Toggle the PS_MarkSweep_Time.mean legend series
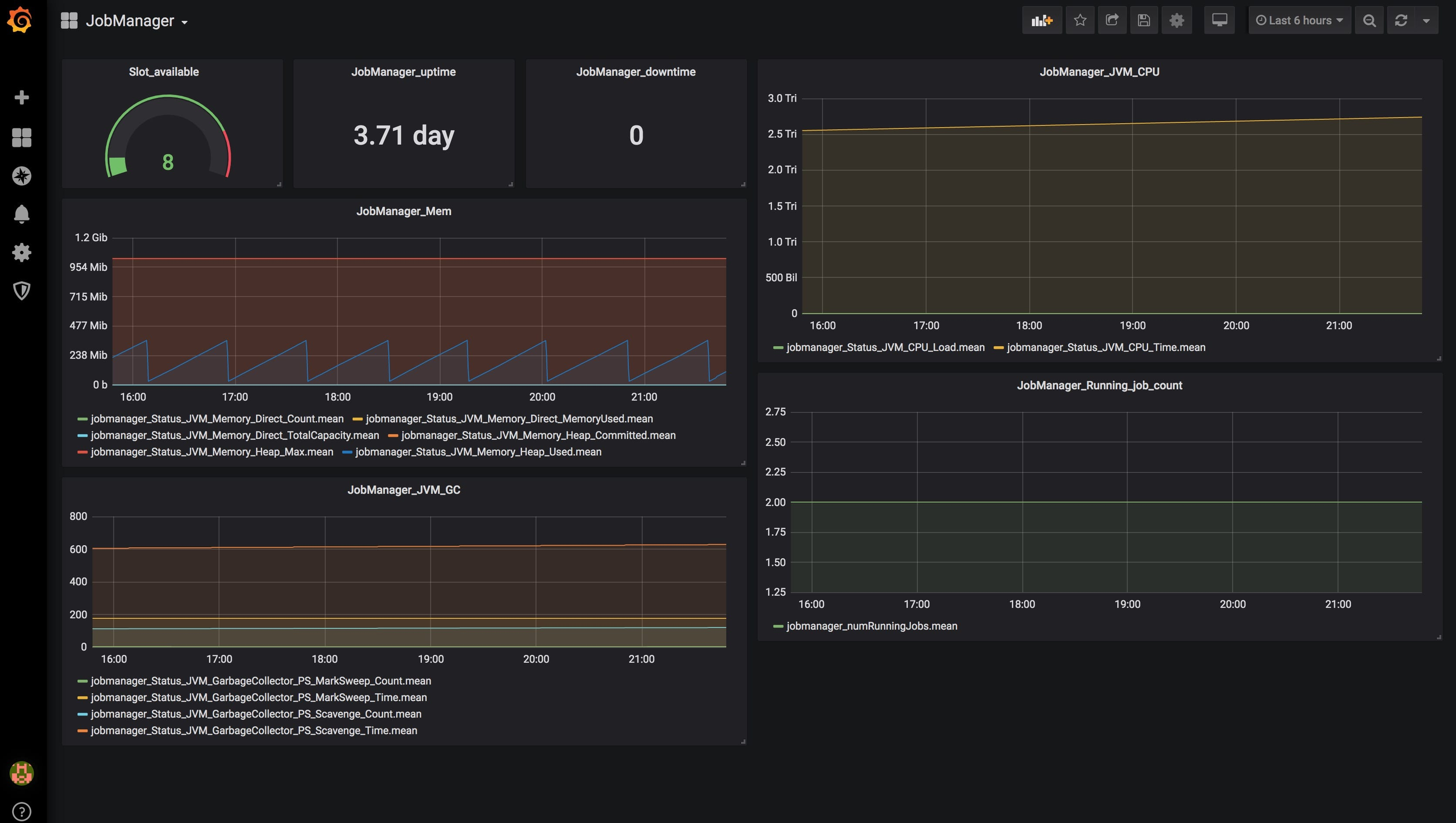Image resolution: width=1456 pixels, height=823 pixels. click(259, 697)
